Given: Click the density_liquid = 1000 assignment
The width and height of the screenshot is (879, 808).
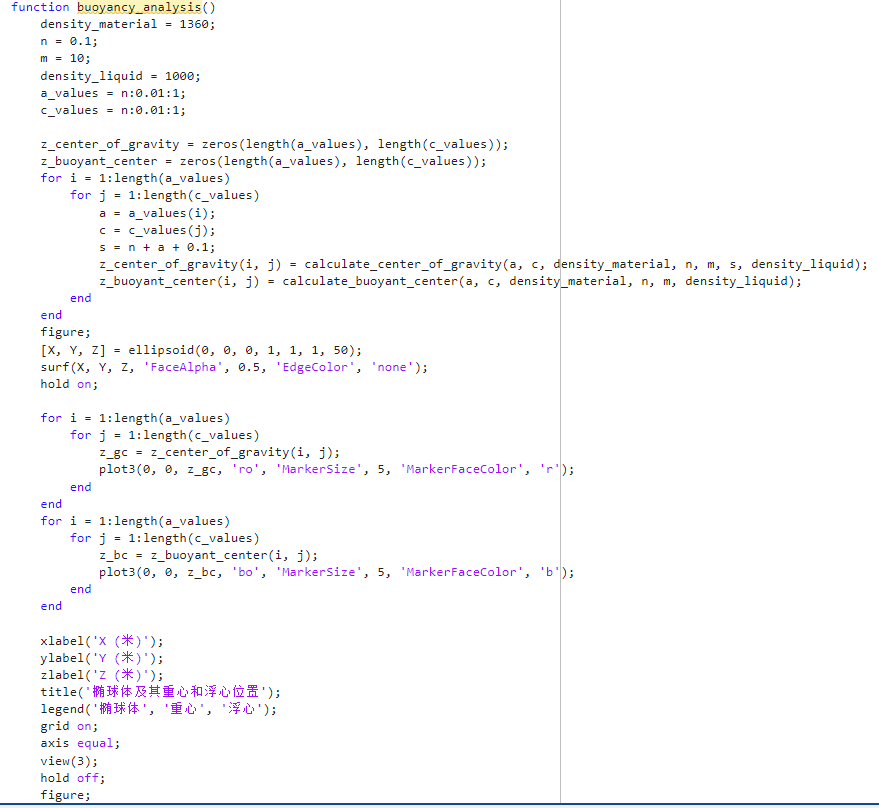Looking at the screenshot, I should point(120,76).
